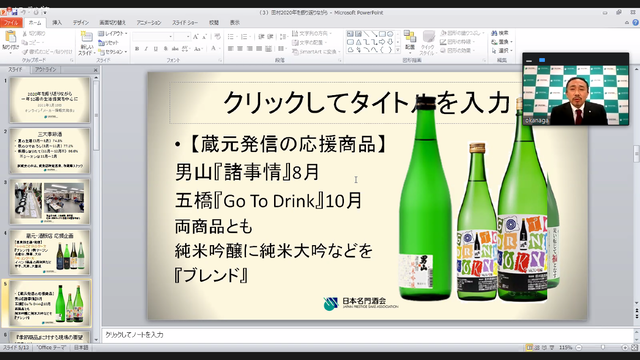Screen dimensions: 640x360
Task: Click the Find (検索) button
Action: point(500,33)
